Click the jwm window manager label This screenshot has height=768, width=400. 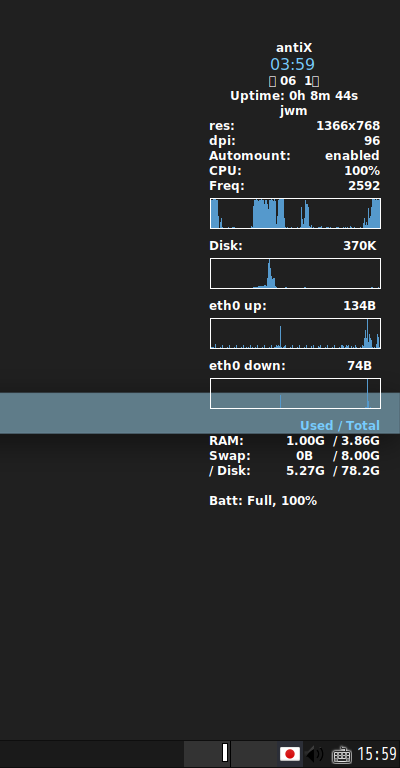[x=294, y=111]
